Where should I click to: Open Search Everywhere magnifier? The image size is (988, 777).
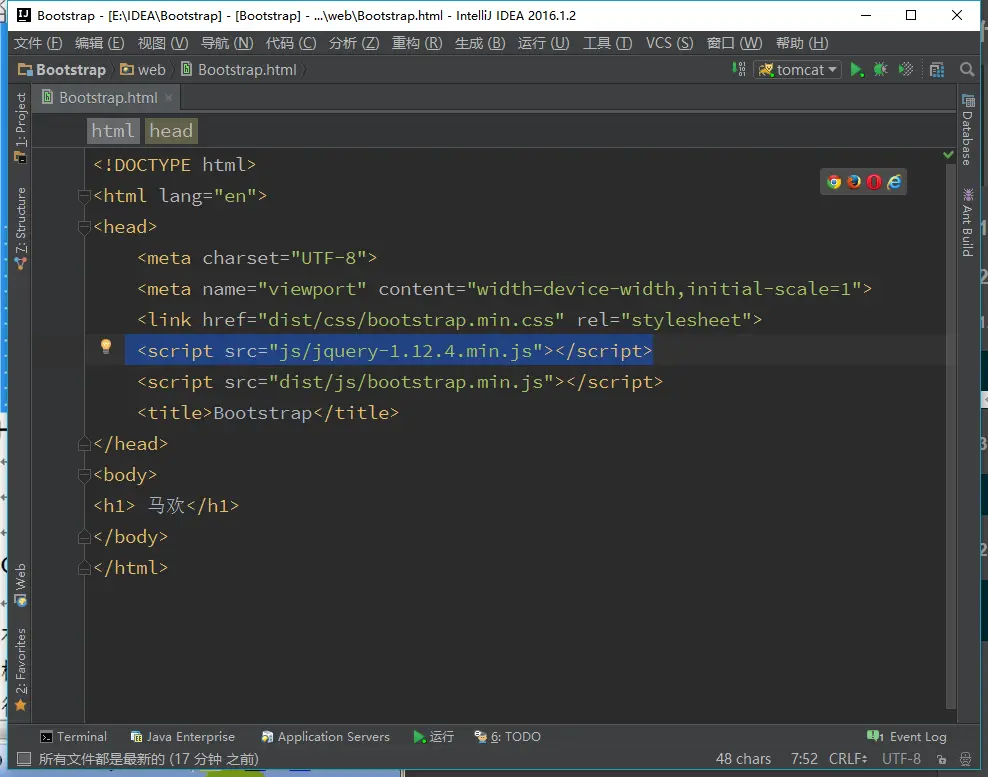pyautogui.click(x=967, y=70)
